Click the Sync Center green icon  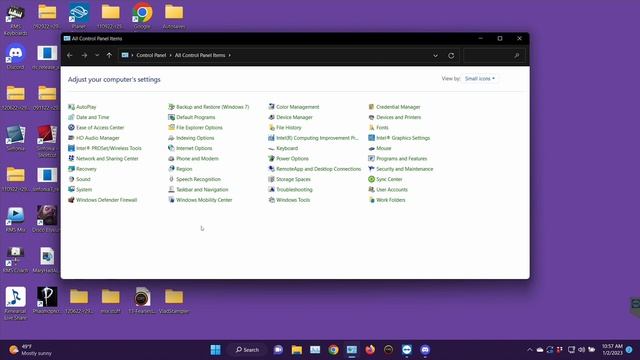click(x=371, y=179)
